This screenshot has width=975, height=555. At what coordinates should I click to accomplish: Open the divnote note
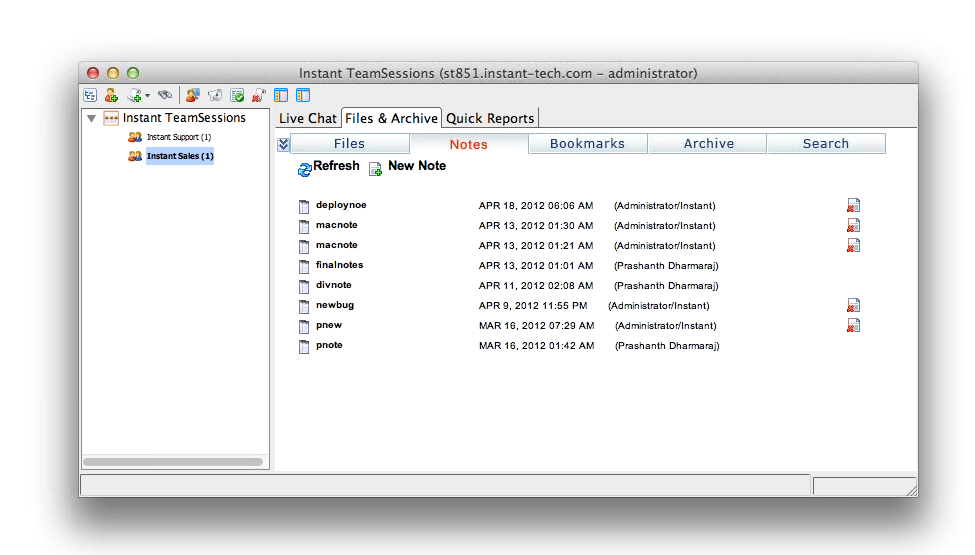coord(333,285)
